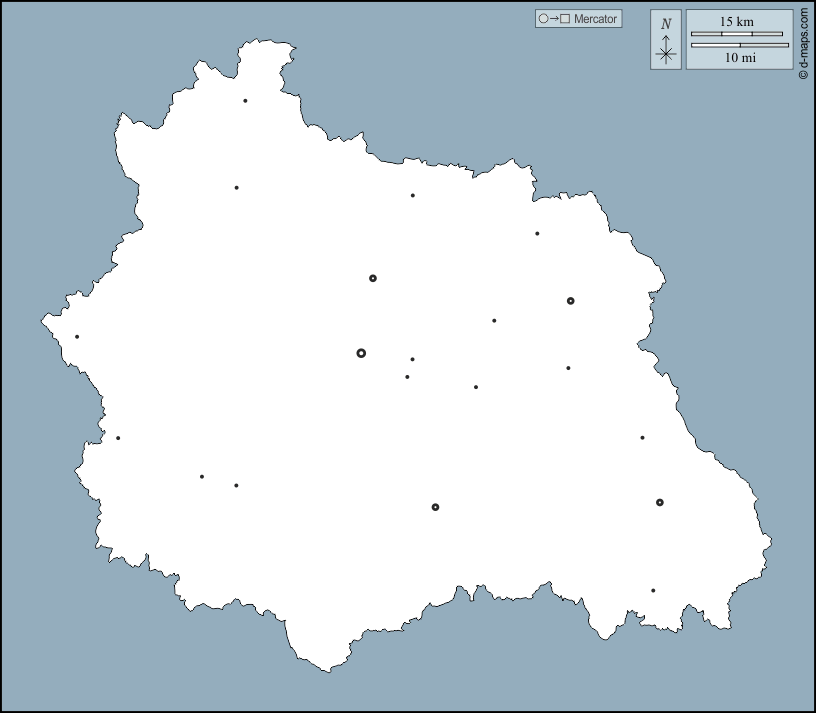Screen dimensions: 816x713
Task: Click the 10 mi scale label
Action: [x=740, y=58]
